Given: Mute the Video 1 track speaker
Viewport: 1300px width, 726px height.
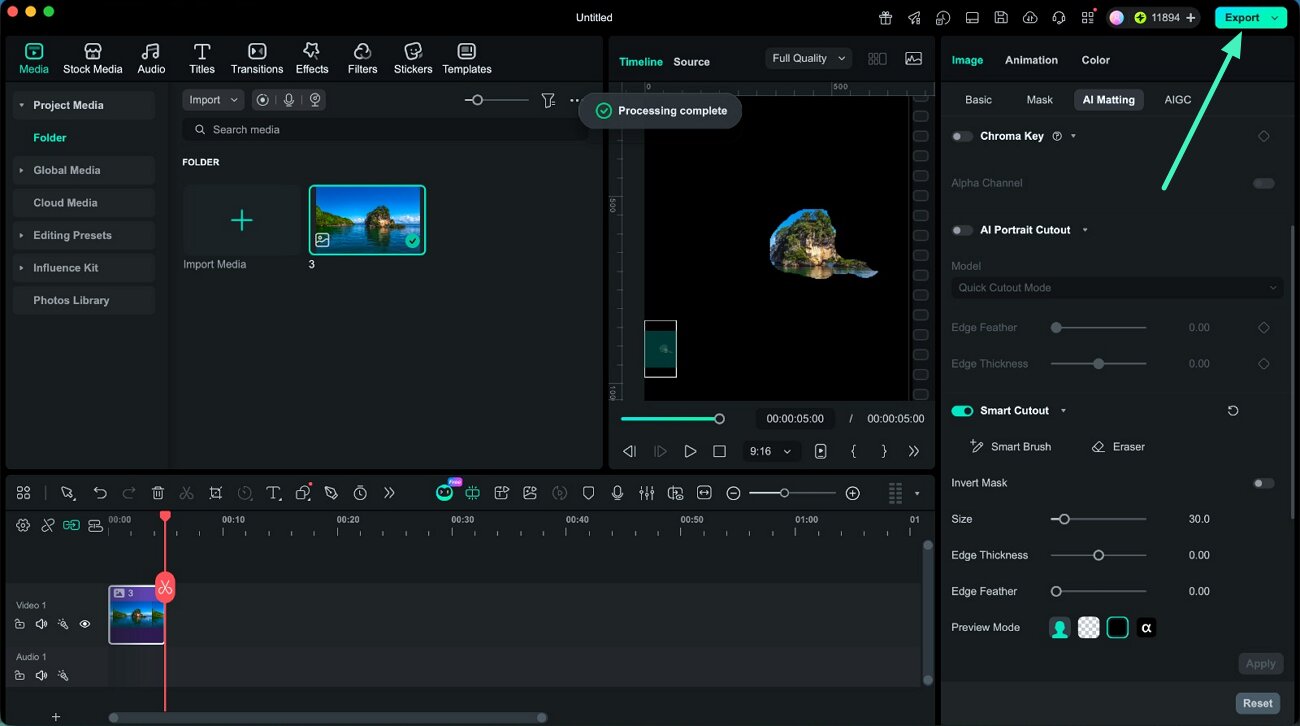Looking at the screenshot, I should 41,624.
